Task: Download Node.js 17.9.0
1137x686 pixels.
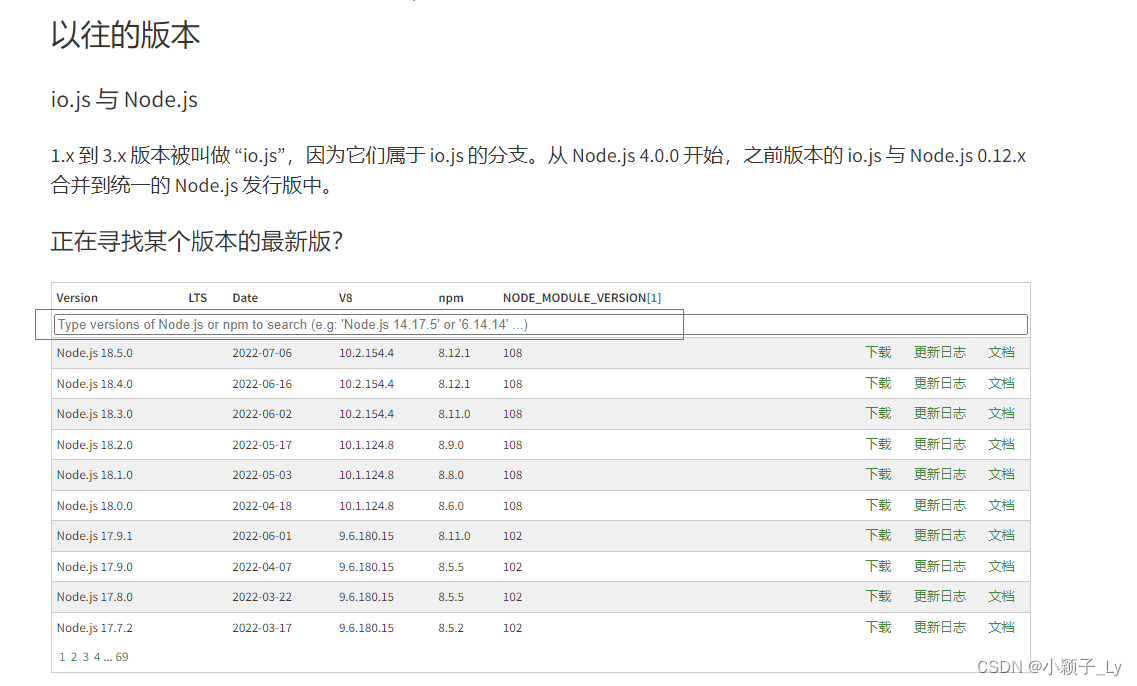Action: tap(878, 566)
